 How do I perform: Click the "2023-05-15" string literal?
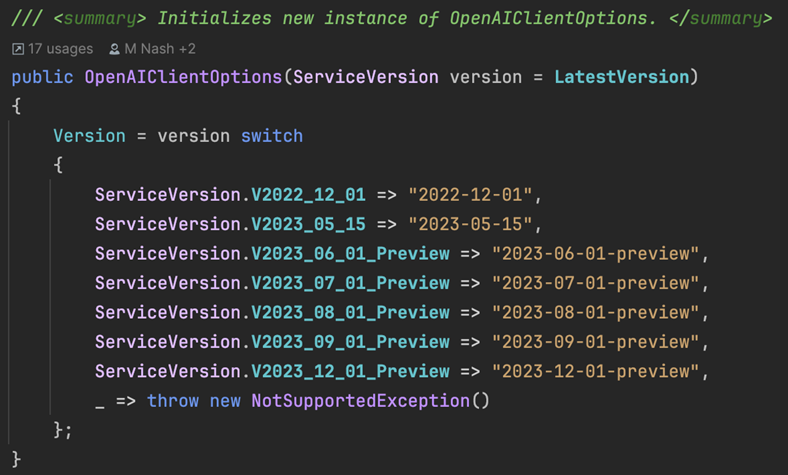[470, 224]
